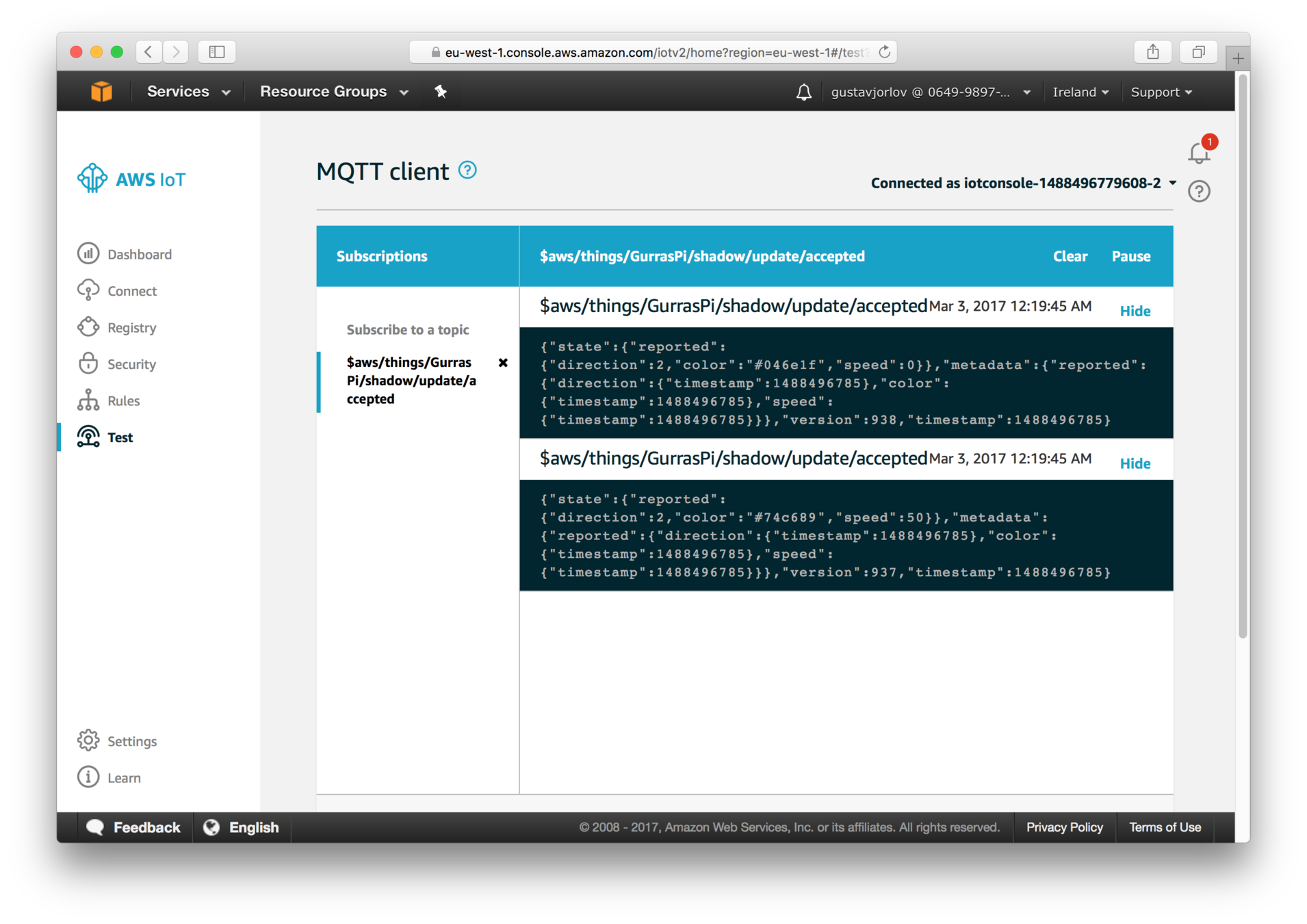Image resolution: width=1307 pixels, height=924 pixels.
Task: Open Connect in the sidebar
Action: coord(132,291)
